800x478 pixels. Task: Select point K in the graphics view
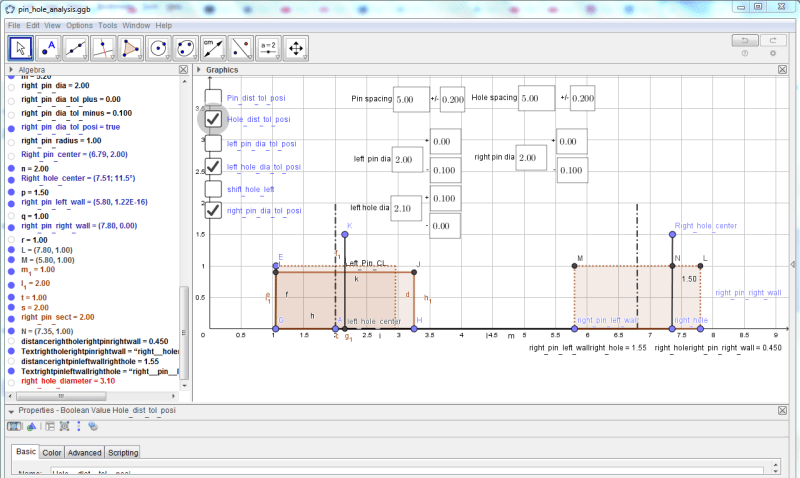pos(345,234)
